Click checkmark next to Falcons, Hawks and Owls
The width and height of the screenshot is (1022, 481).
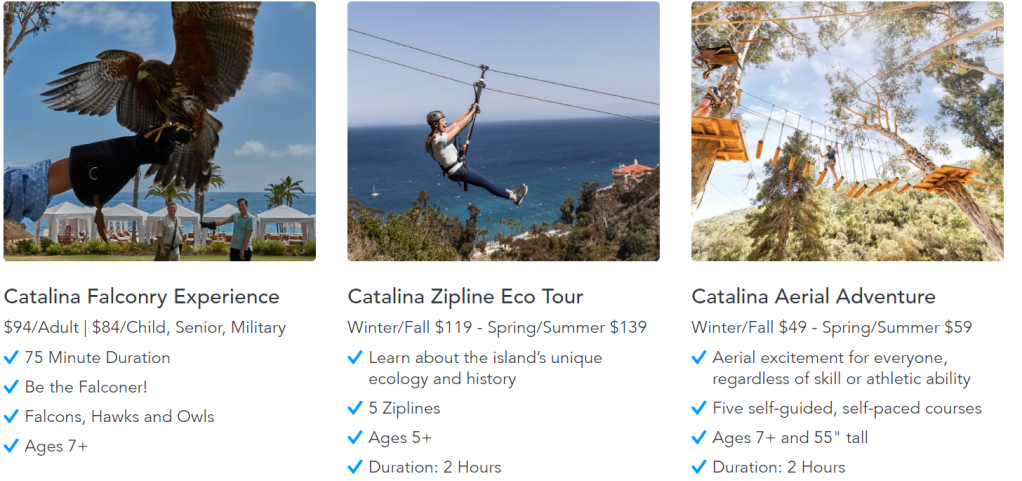pyautogui.click(x=11, y=416)
